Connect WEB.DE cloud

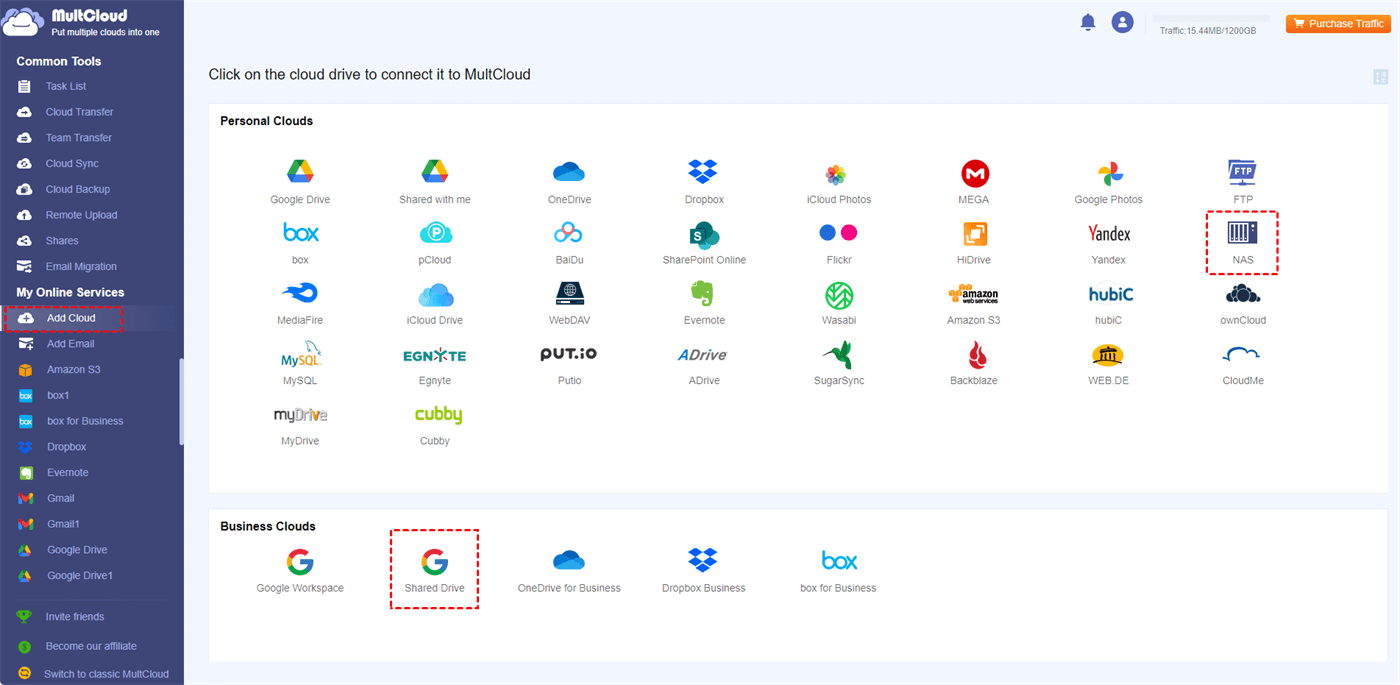pyautogui.click(x=1108, y=355)
